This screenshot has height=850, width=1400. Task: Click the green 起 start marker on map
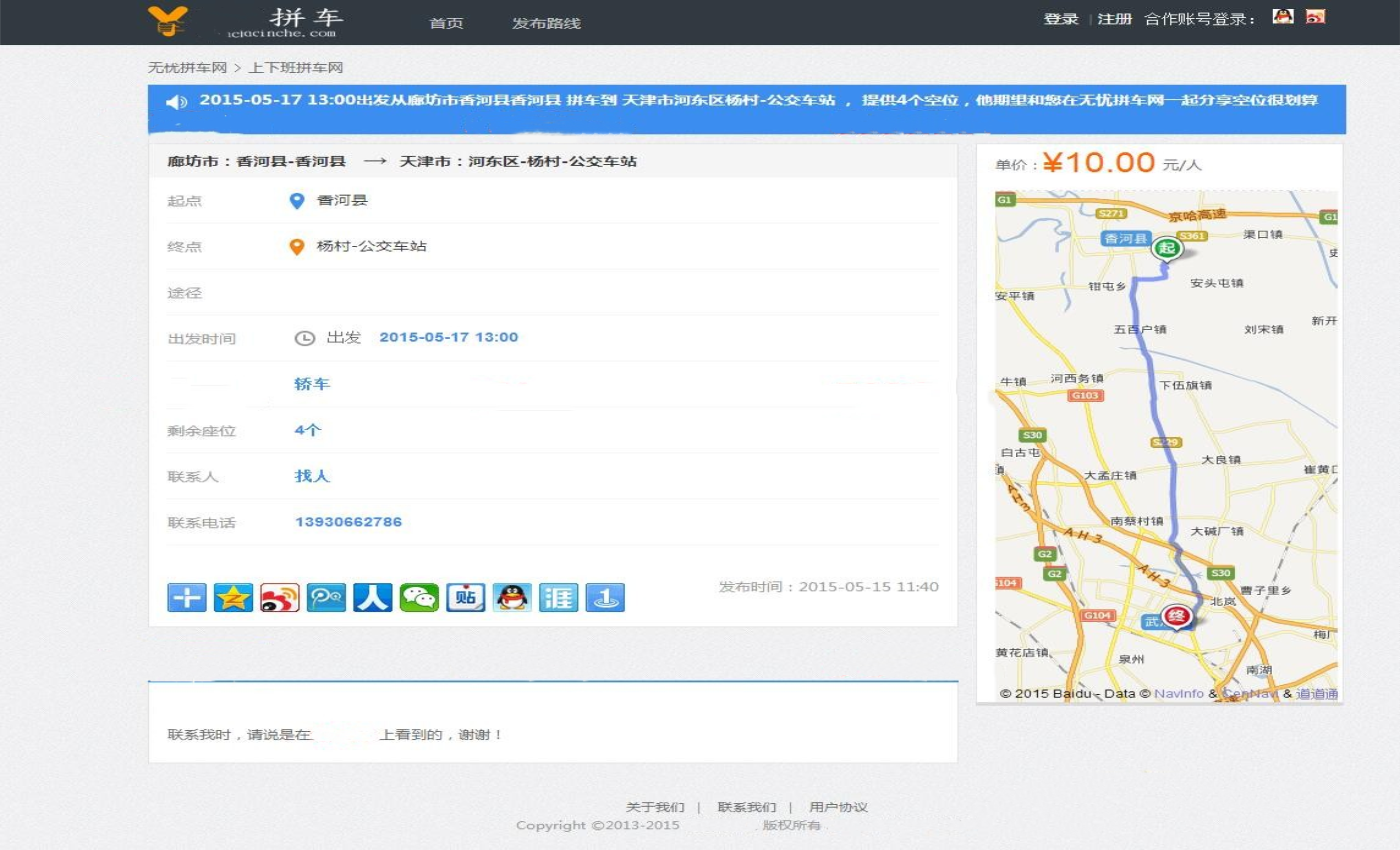1165,248
